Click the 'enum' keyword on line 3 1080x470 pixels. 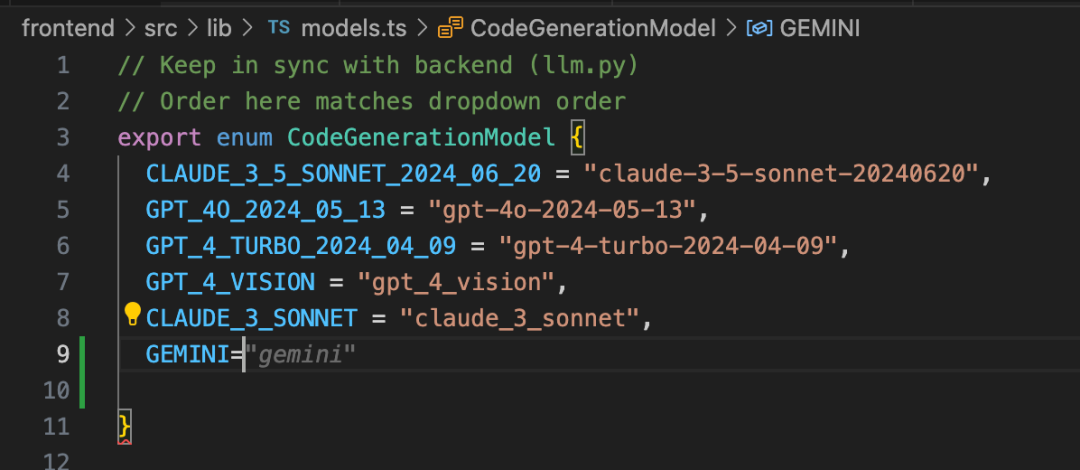click(245, 137)
